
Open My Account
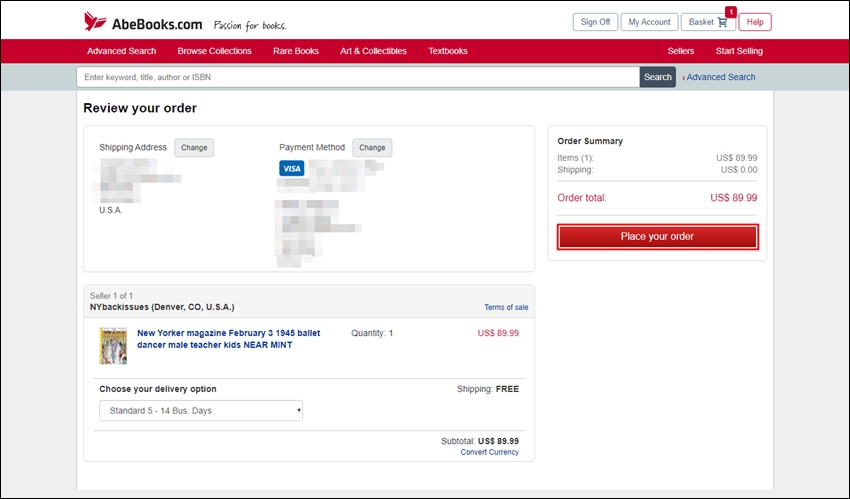[x=649, y=22]
